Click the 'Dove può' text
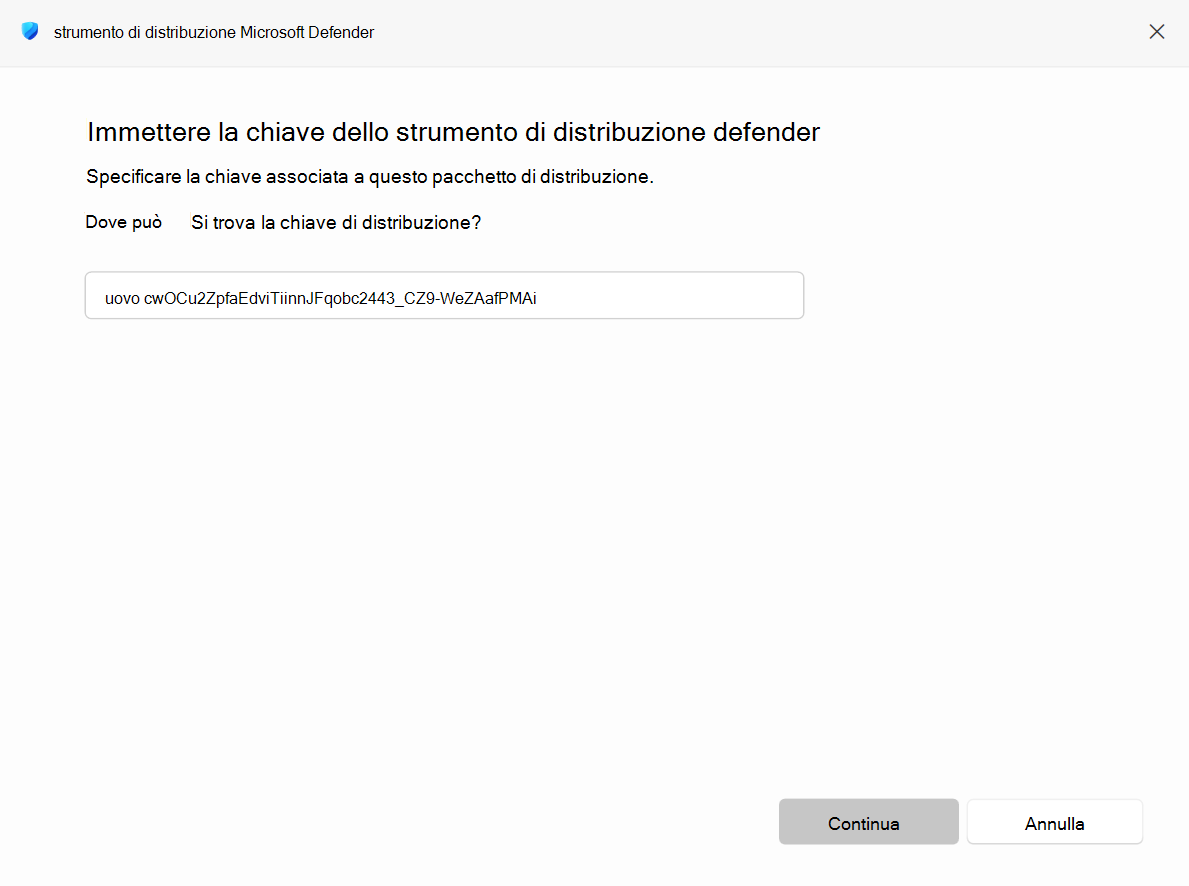 point(124,222)
